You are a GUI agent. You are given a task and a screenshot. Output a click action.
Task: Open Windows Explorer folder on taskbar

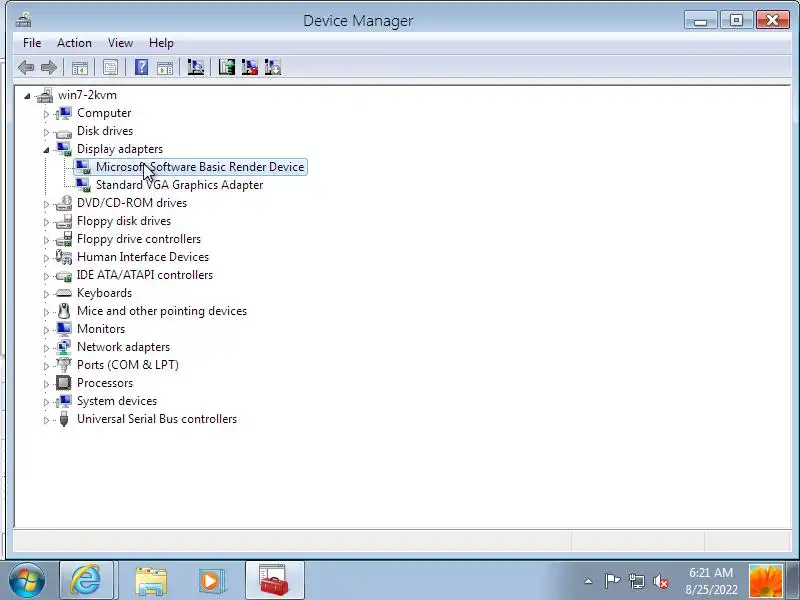[x=151, y=581]
